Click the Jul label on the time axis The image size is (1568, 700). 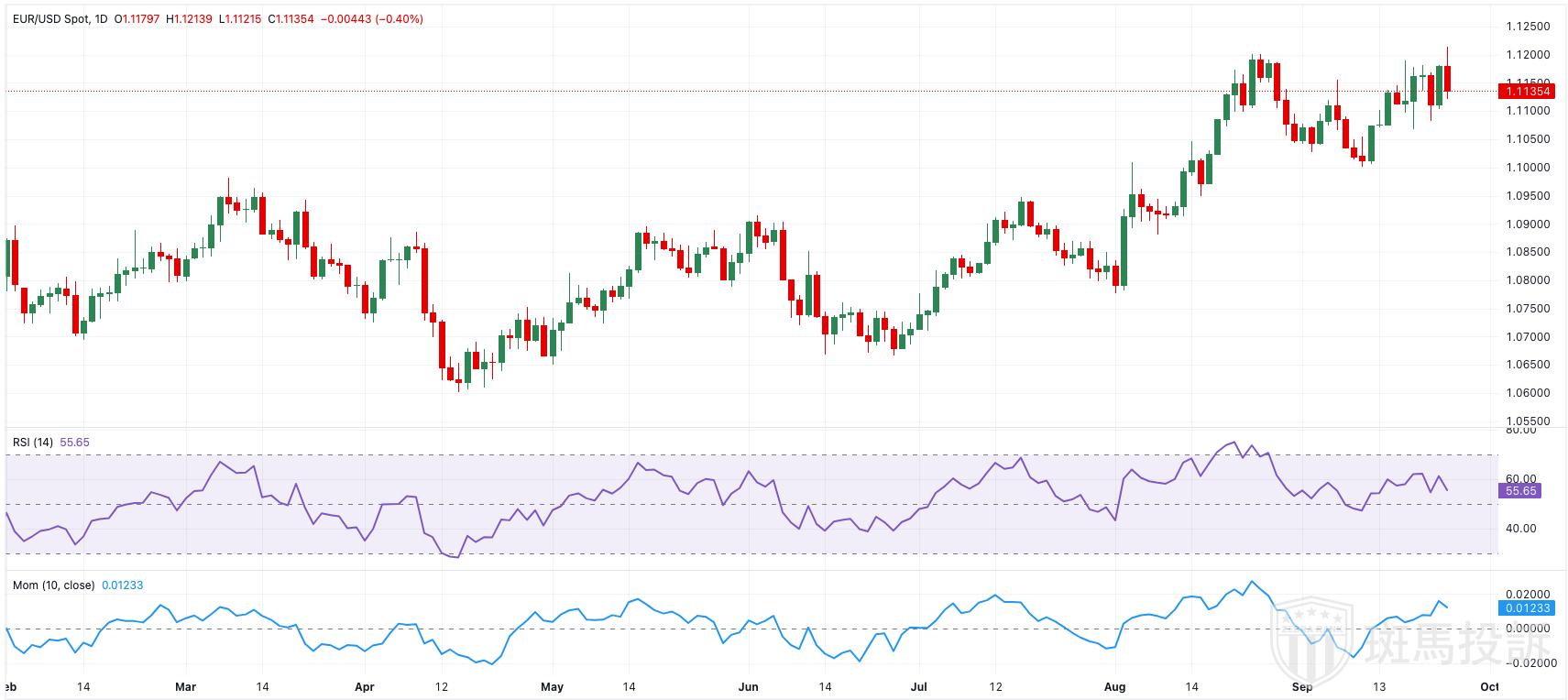tap(920, 686)
